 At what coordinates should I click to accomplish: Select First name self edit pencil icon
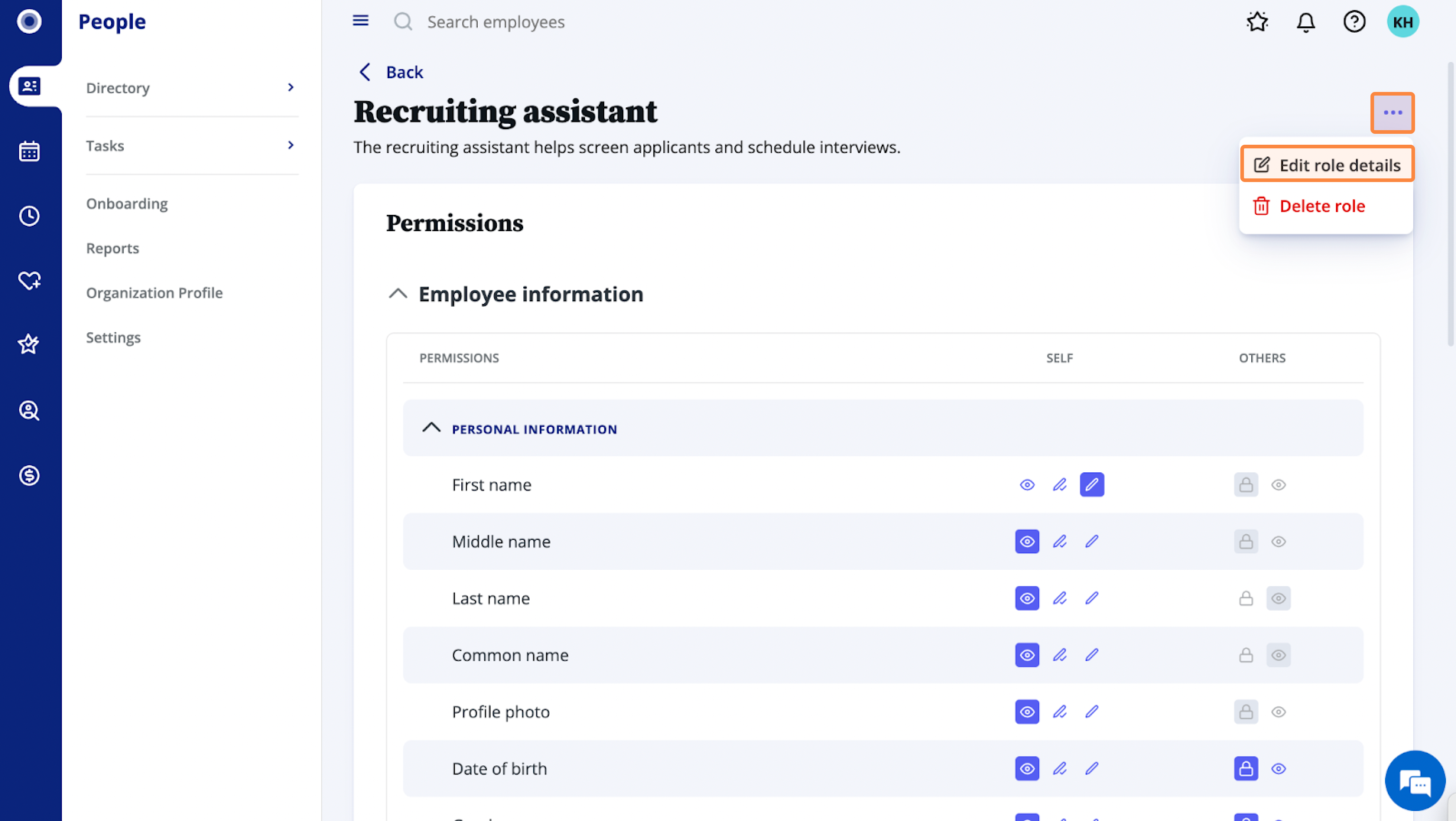coord(1092,485)
